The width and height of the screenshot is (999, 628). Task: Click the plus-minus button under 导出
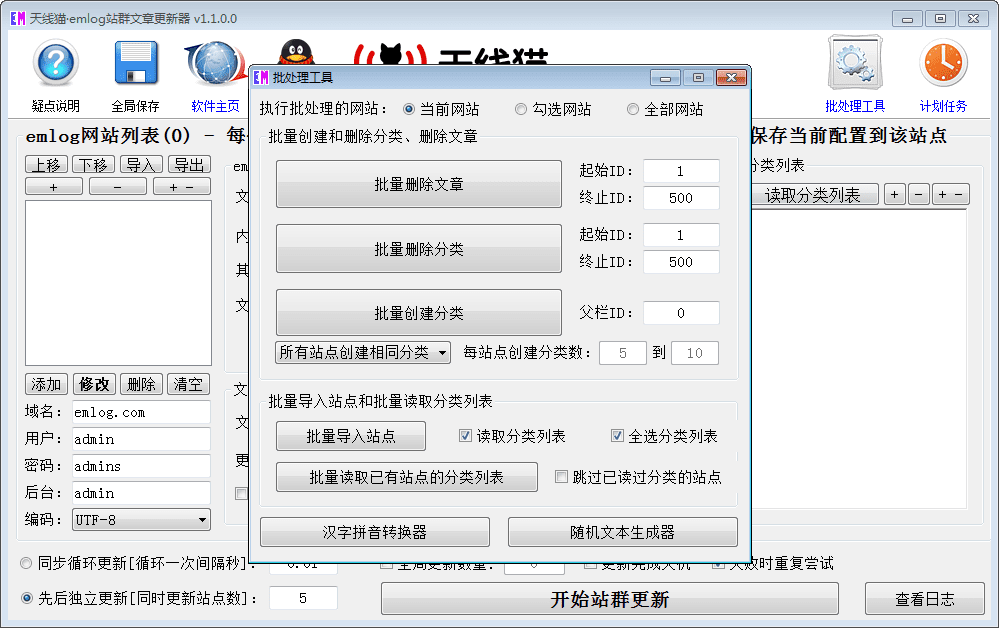click(182, 187)
